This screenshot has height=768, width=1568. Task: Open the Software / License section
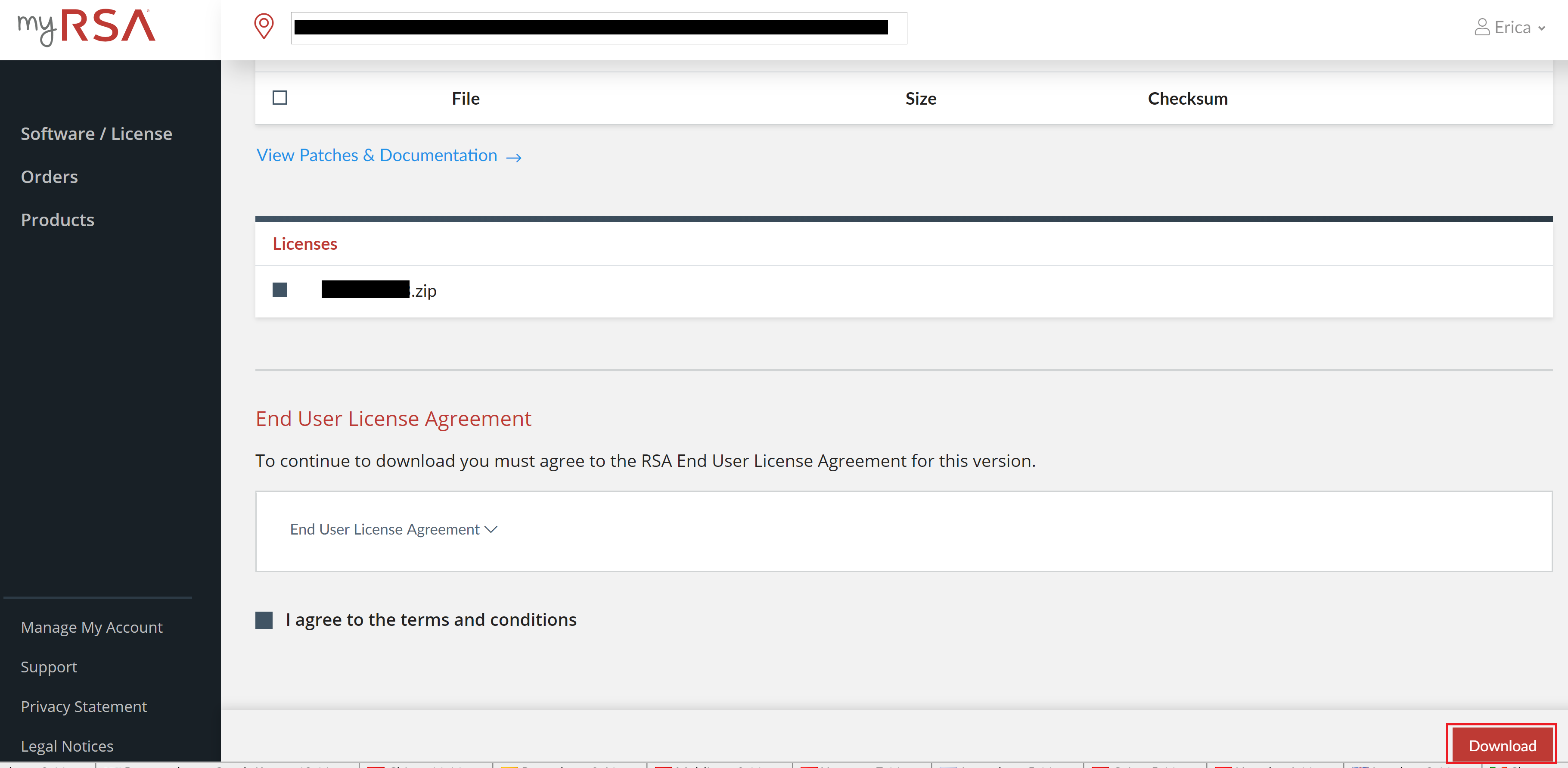click(x=96, y=134)
